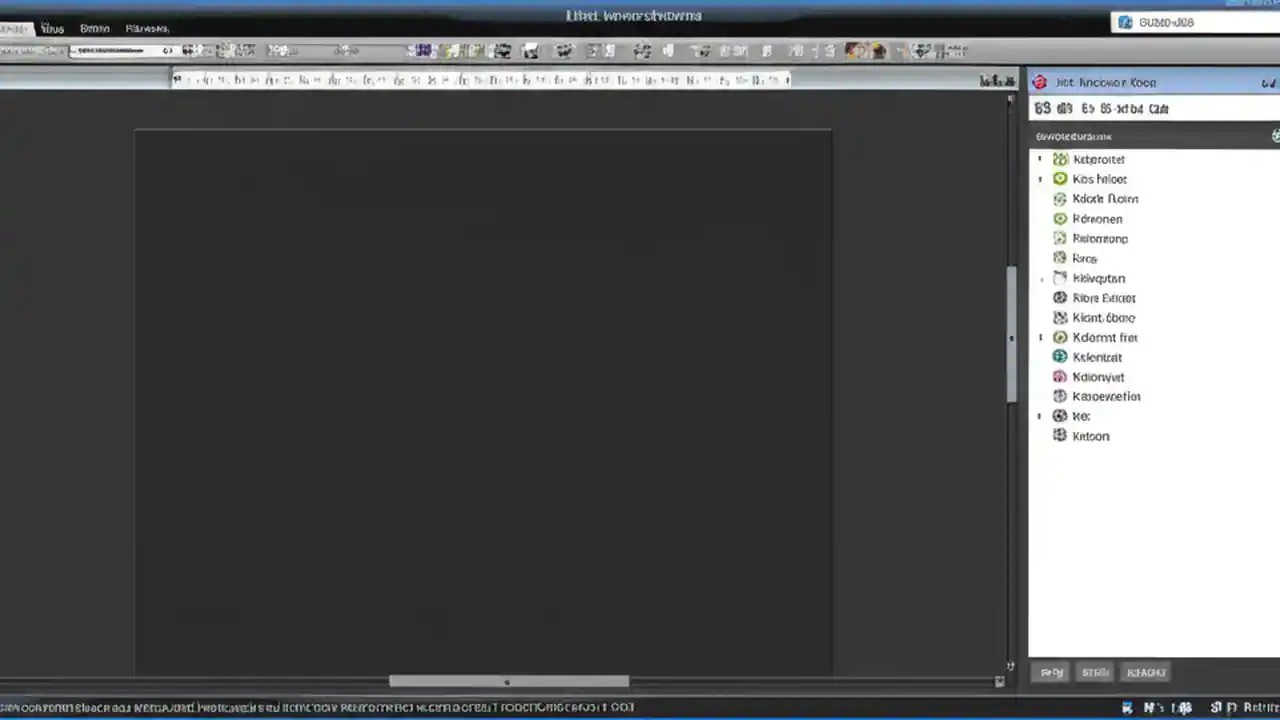Expand the Kkivqutan tree item

[1042, 278]
